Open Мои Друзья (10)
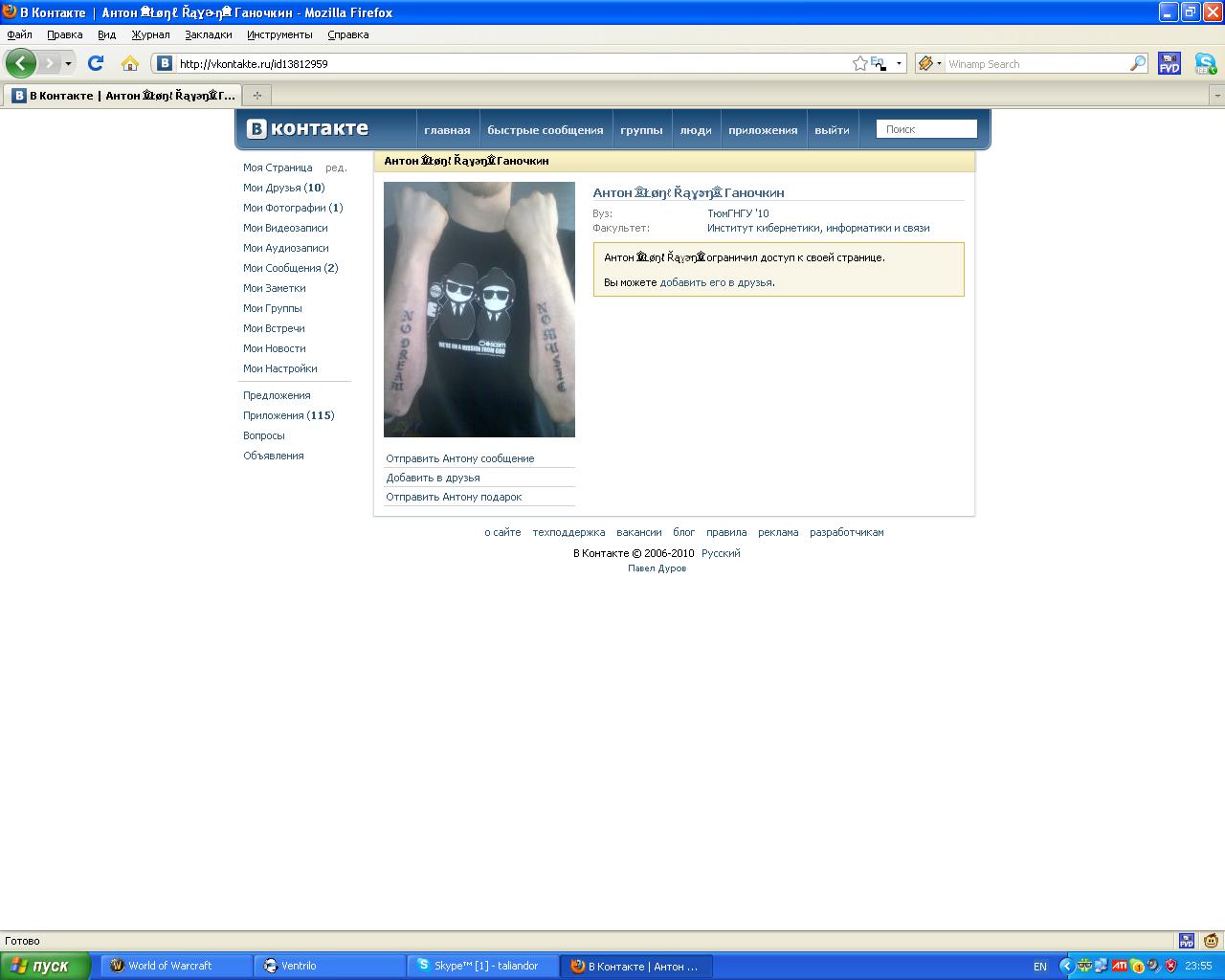 (284, 188)
